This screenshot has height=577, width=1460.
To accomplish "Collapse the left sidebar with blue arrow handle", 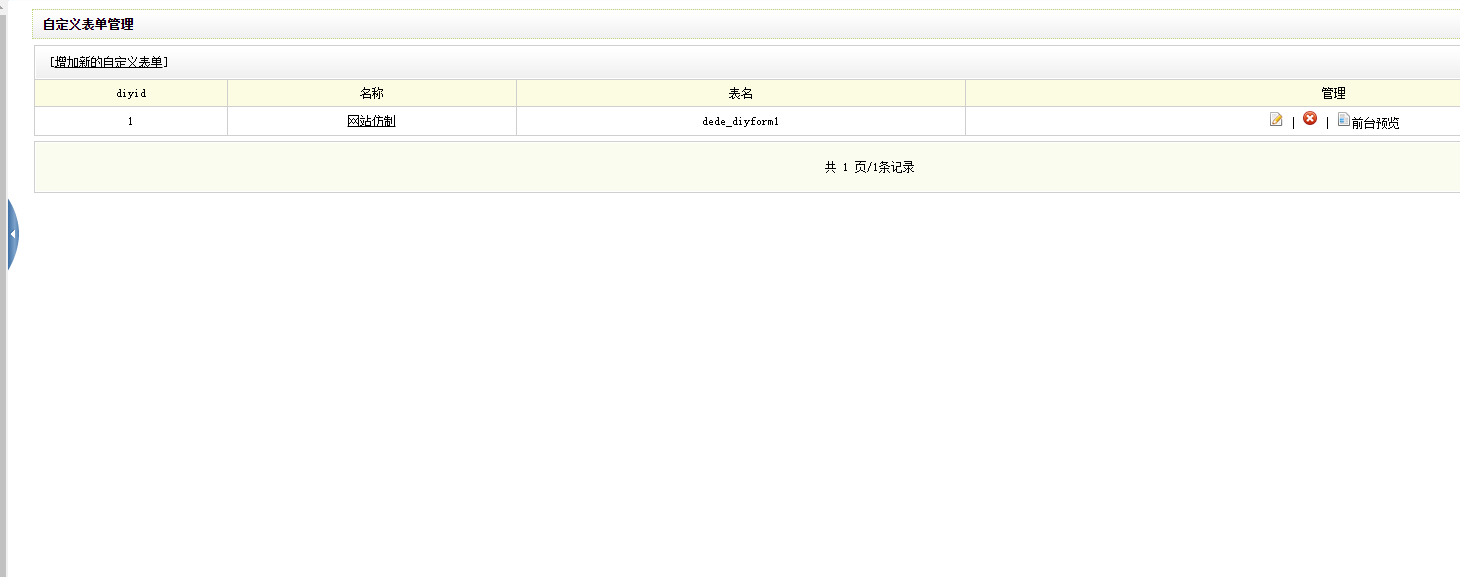I will [x=12, y=234].
